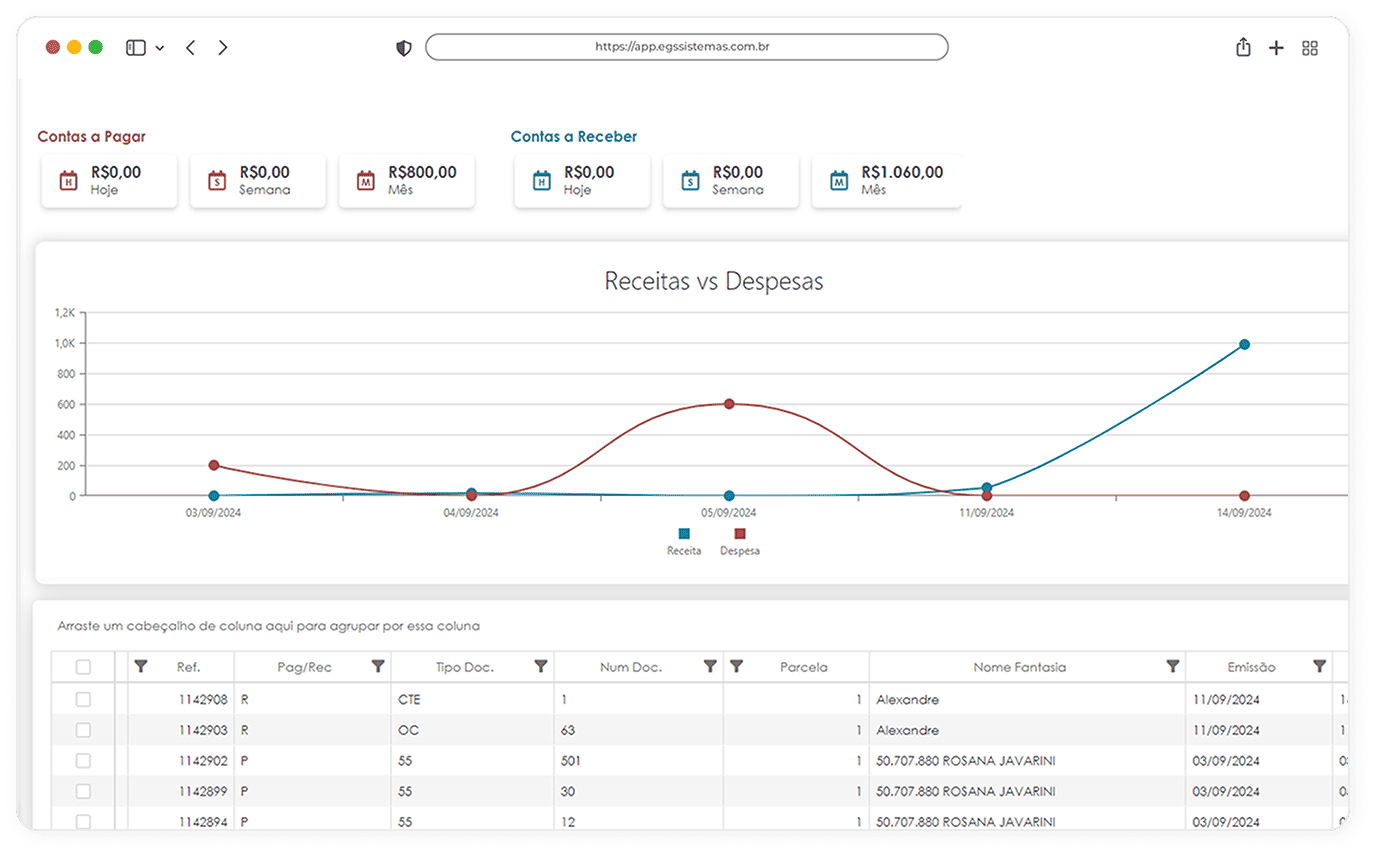
Task: Select the checkbox for row 1142908
Action: (83, 699)
